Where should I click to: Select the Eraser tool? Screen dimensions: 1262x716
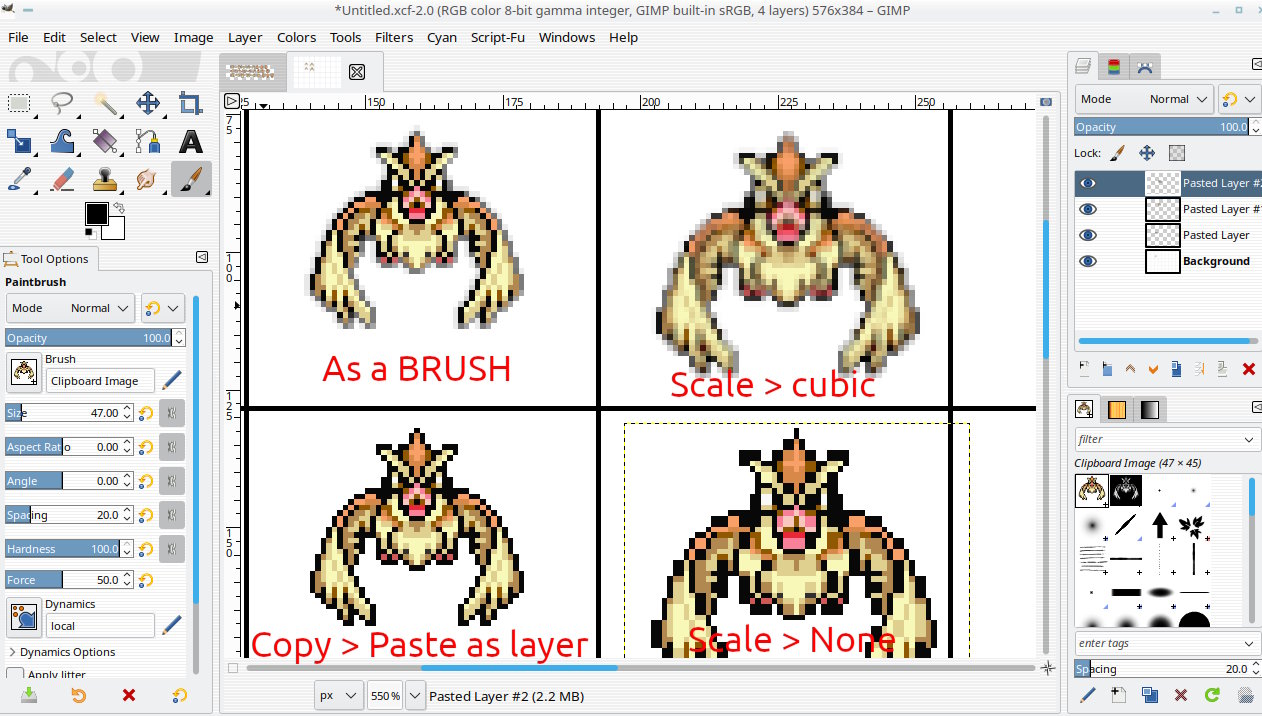(63, 179)
